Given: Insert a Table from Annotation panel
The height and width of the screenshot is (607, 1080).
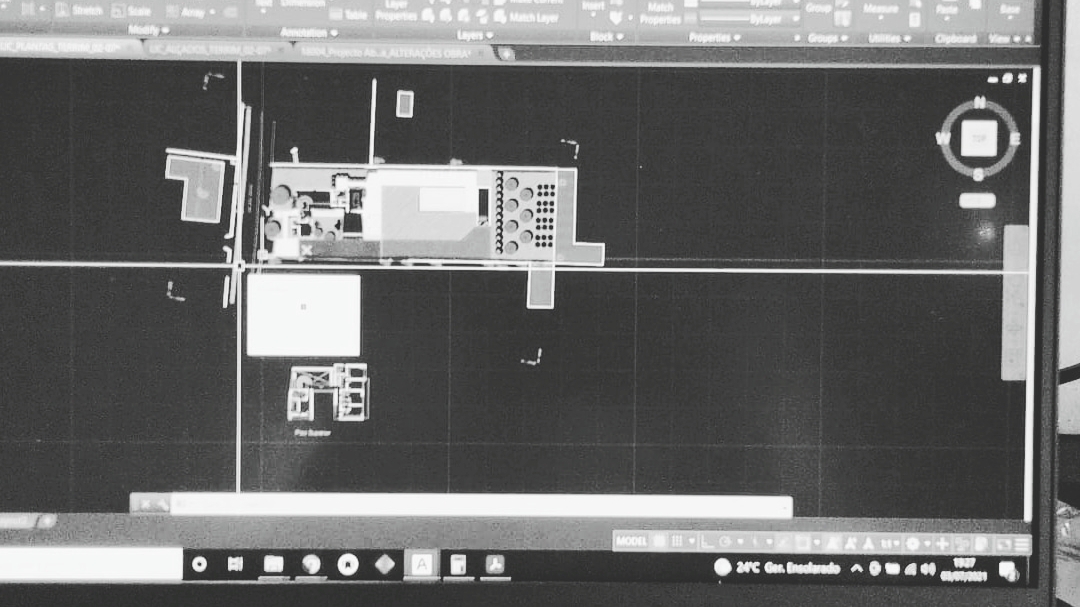Looking at the screenshot, I should coord(349,14).
